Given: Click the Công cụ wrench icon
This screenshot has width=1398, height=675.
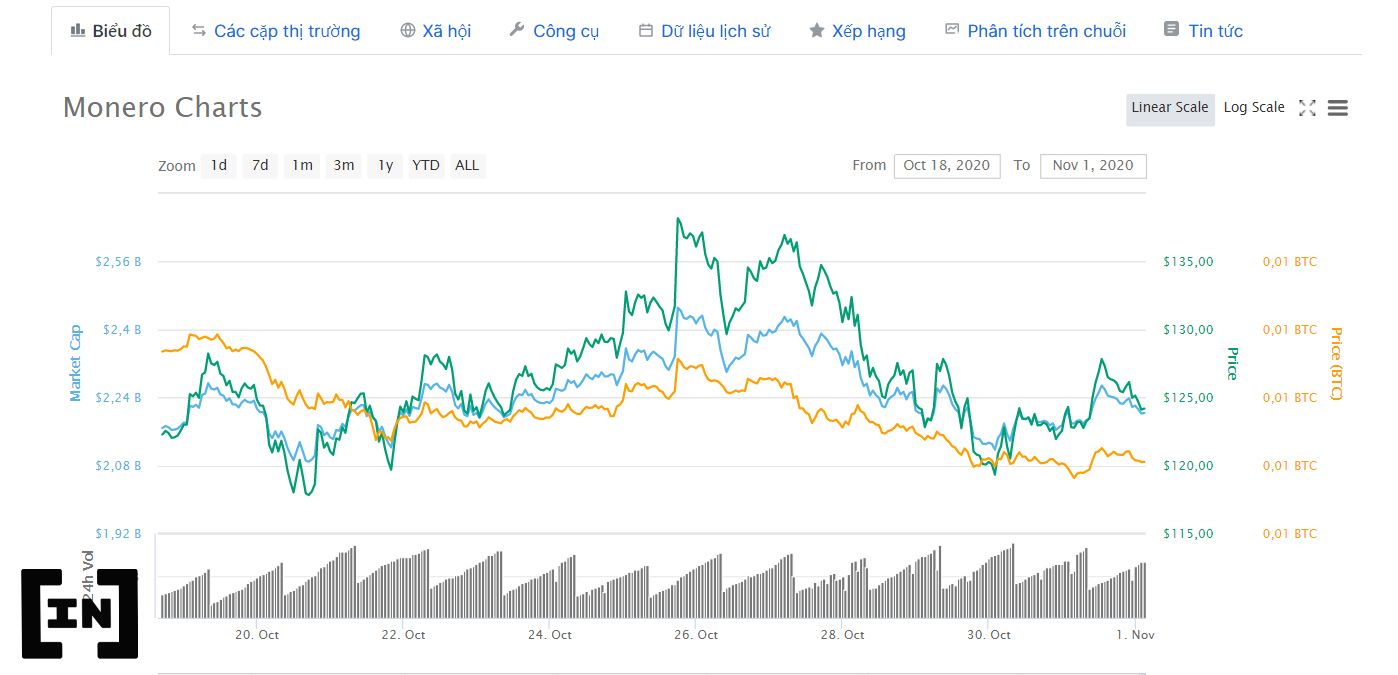Looking at the screenshot, I should point(517,30).
